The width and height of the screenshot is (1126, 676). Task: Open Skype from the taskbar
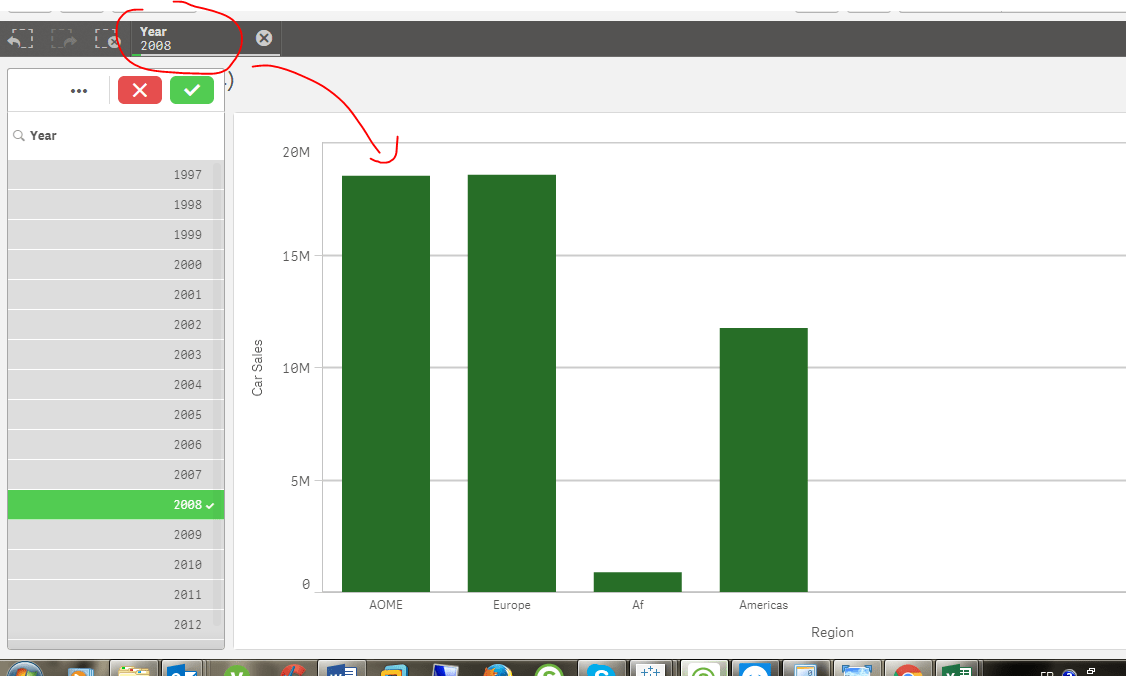pyautogui.click(x=601, y=667)
